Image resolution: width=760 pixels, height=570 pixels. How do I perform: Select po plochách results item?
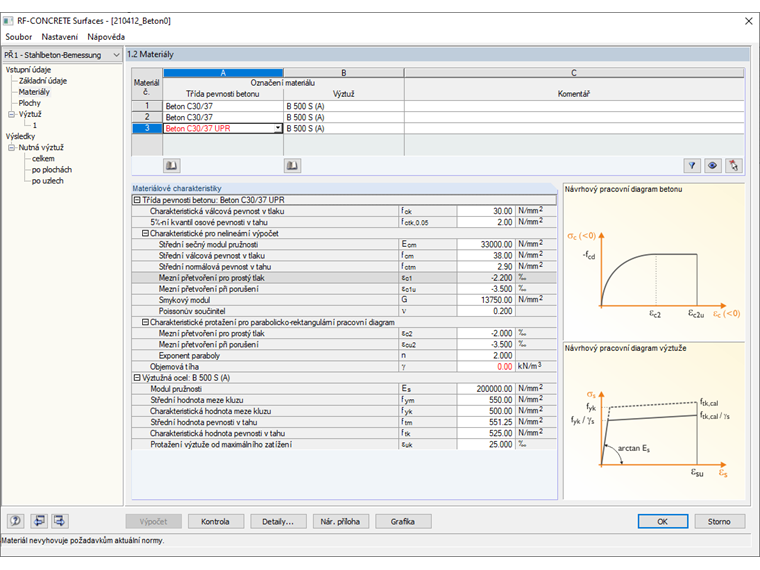(52, 170)
